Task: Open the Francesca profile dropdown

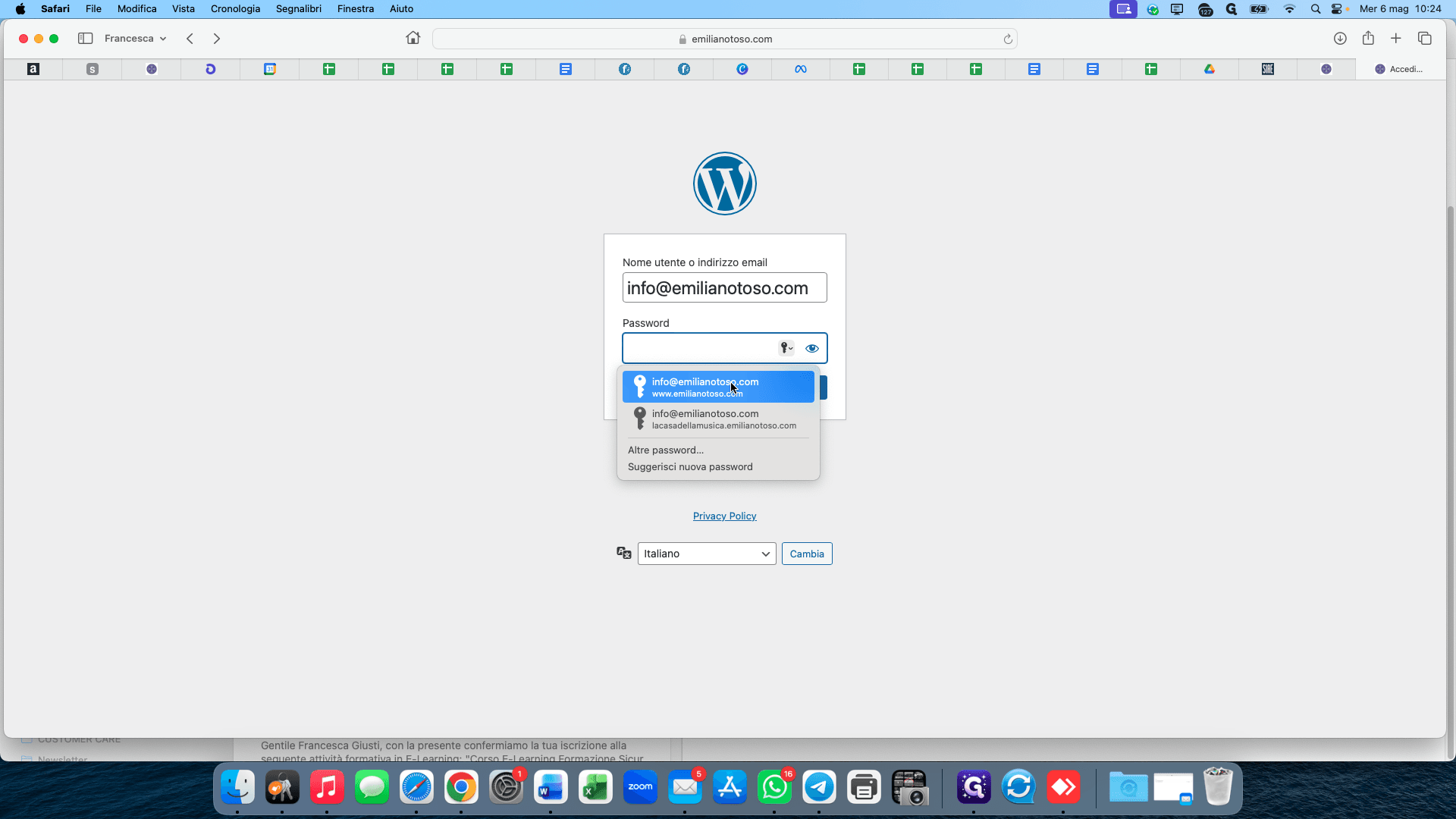Action: click(x=135, y=39)
